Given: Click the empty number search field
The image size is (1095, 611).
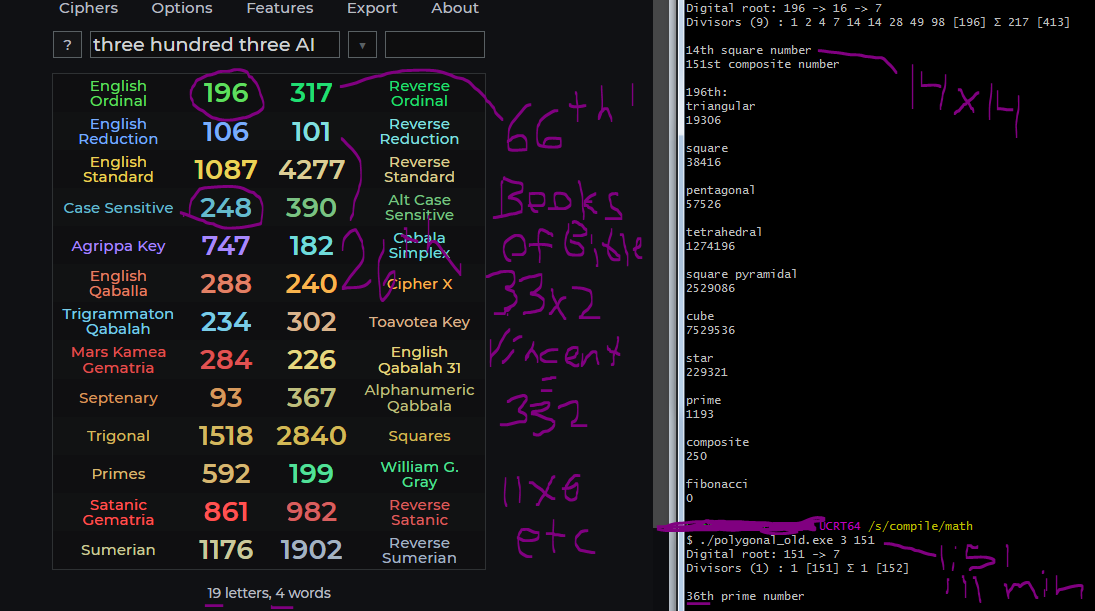Looking at the screenshot, I should click(x=434, y=45).
